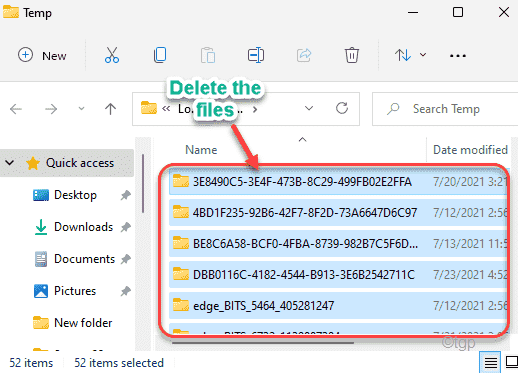The image size is (518, 373).
Task: Open Downloads in navigation pane
Action: click(x=83, y=227)
